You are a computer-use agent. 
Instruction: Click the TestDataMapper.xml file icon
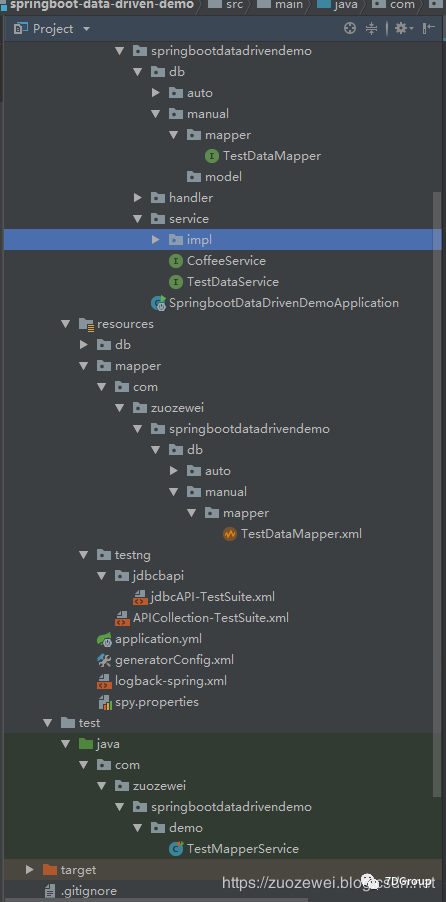[x=230, y=534]
